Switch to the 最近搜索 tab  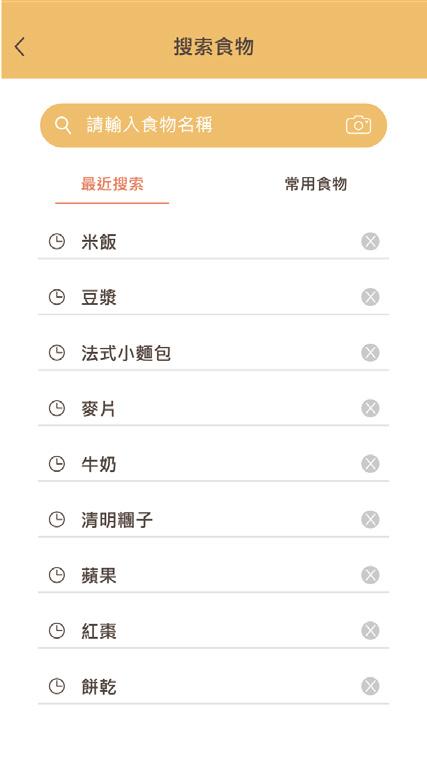[112, 184]
